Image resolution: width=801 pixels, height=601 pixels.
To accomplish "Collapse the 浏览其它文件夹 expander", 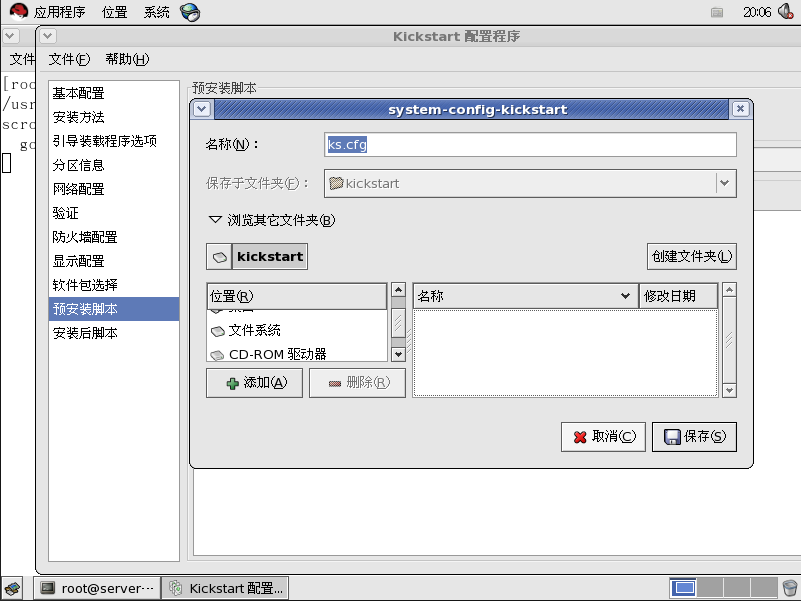I will [272, 220].
